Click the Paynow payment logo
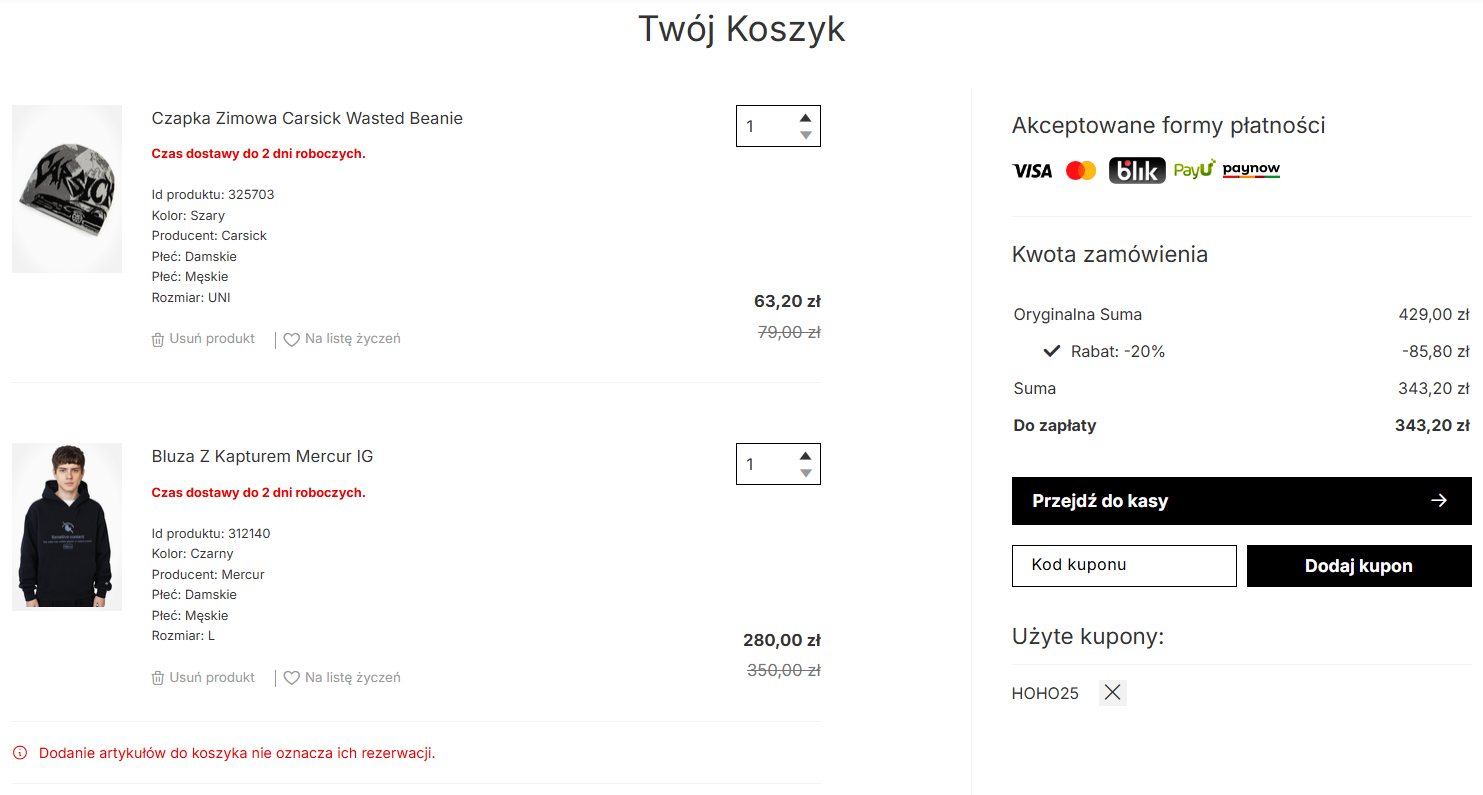The width and height of the screenshot is (1483, 795). click(1251, 170)
